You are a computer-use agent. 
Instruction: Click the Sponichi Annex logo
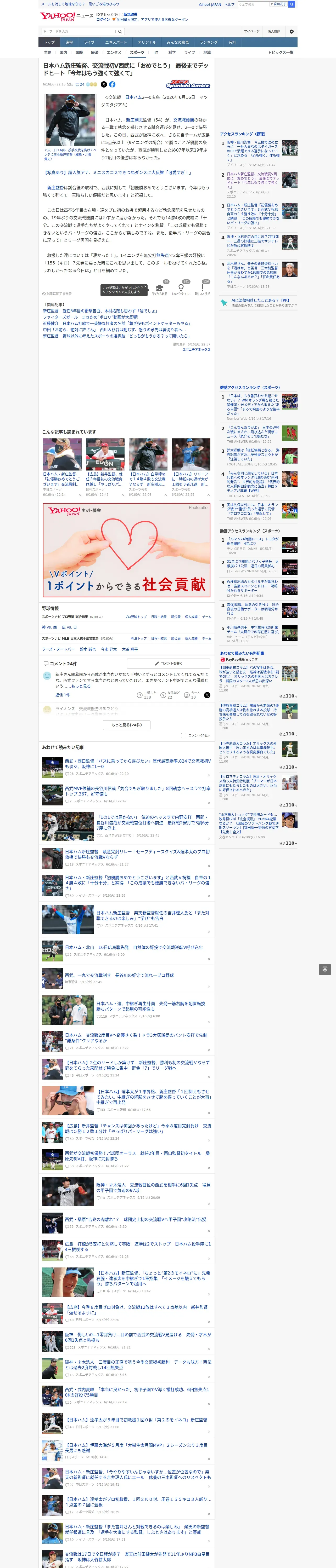coord(188,85)
